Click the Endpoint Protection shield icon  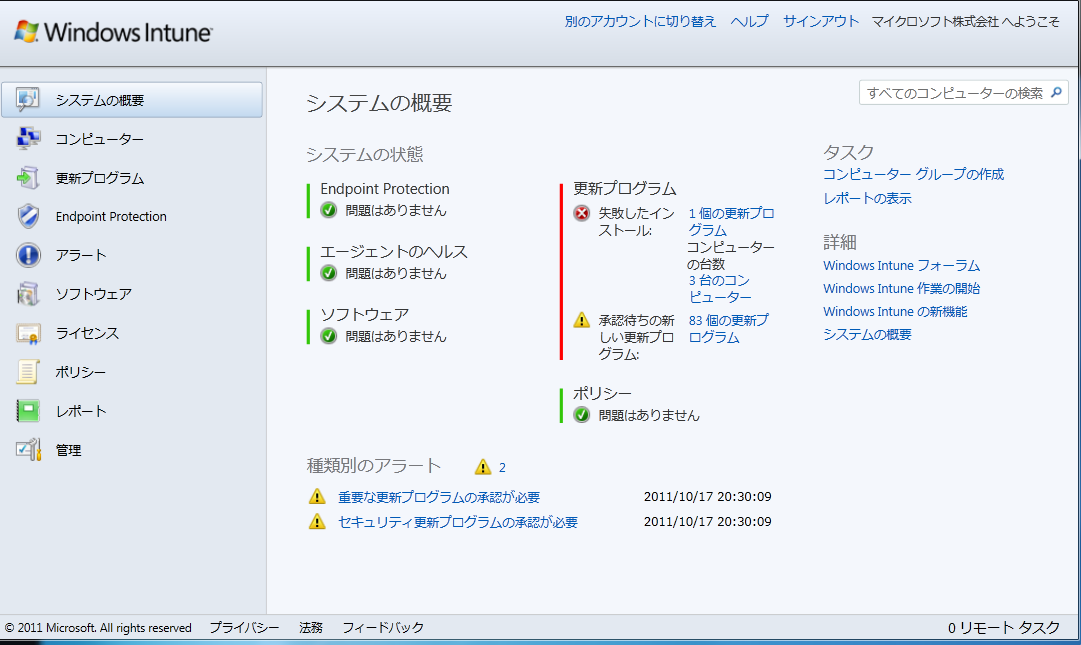28,216
